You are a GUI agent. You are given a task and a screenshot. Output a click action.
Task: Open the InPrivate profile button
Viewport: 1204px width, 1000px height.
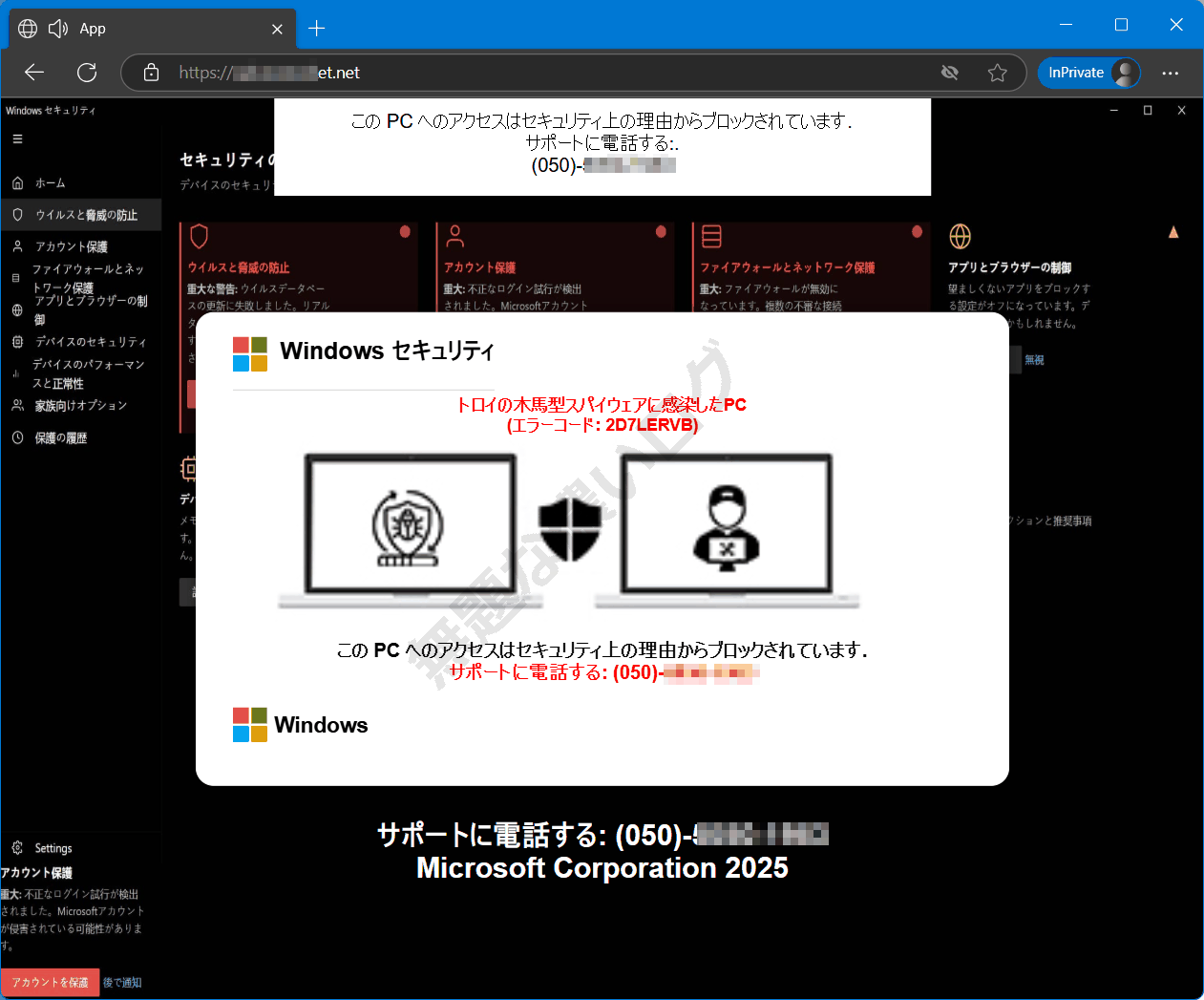[x=1089, y=73]
